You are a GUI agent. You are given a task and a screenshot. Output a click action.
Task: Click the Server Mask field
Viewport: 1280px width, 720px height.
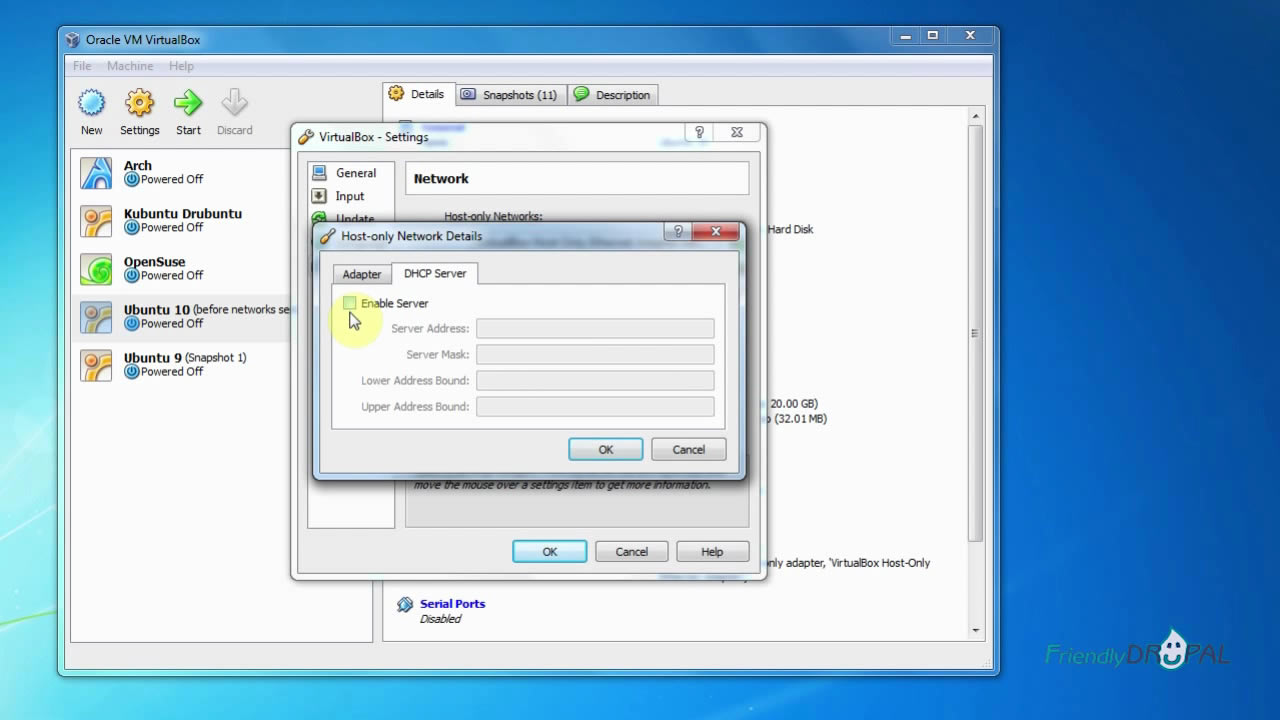pyautogui.click(x=595, y=355)
